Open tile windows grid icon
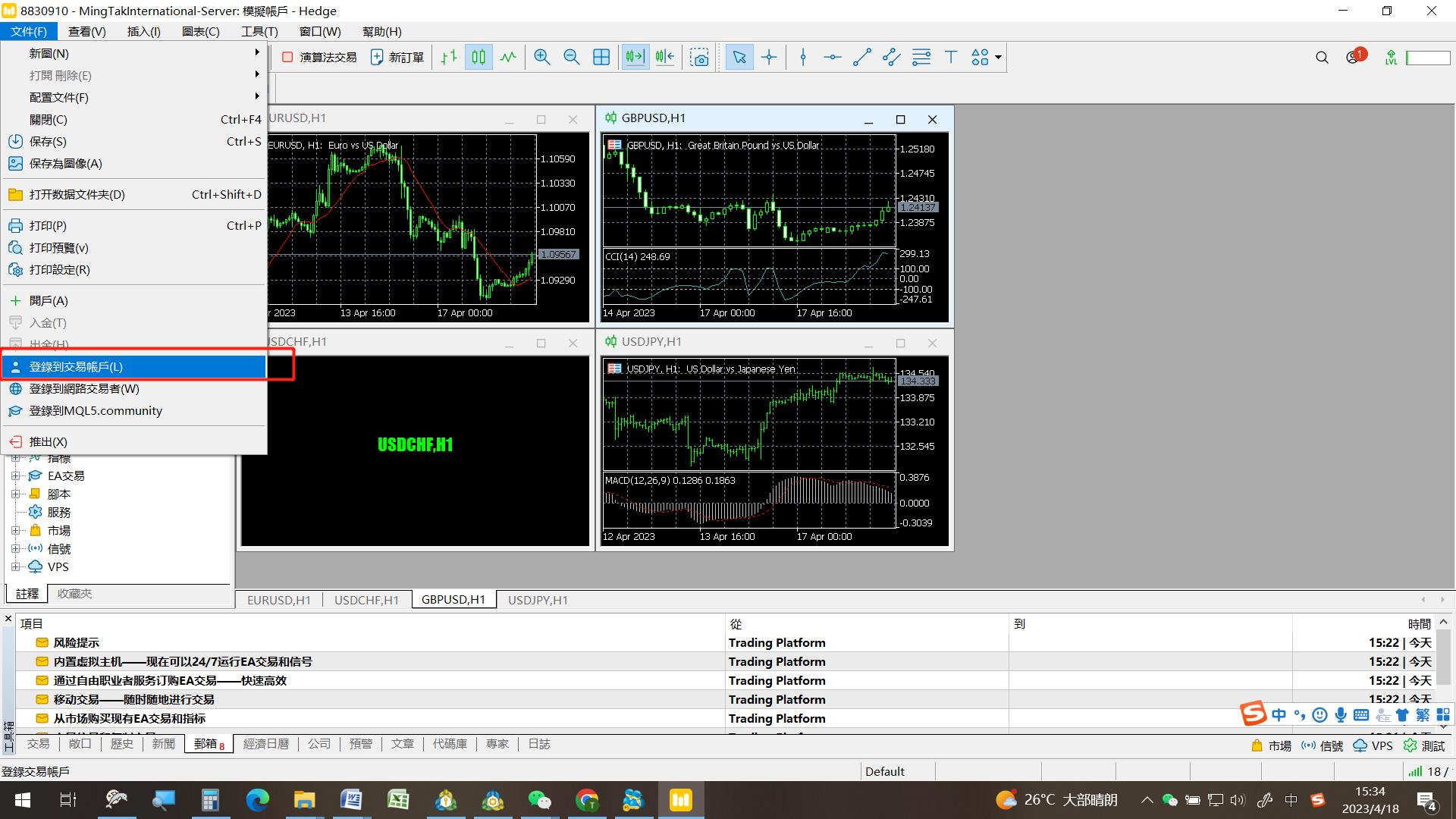This screenshot has width=1456, height=819. [601, 58]
